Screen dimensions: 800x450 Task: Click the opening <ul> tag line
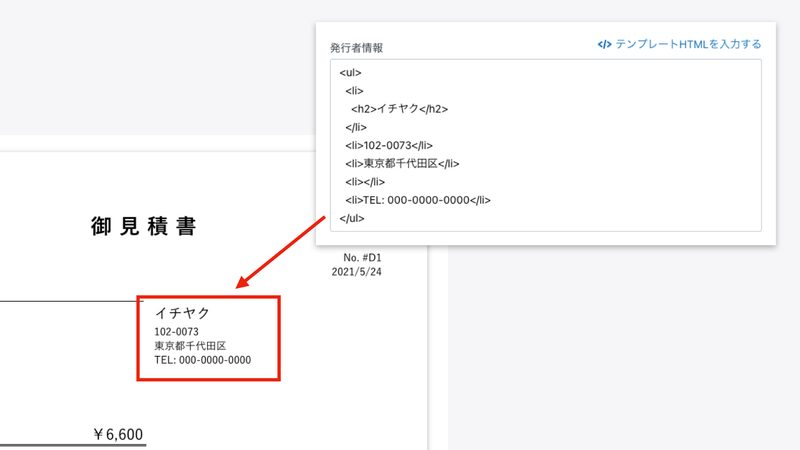(351, 72)
